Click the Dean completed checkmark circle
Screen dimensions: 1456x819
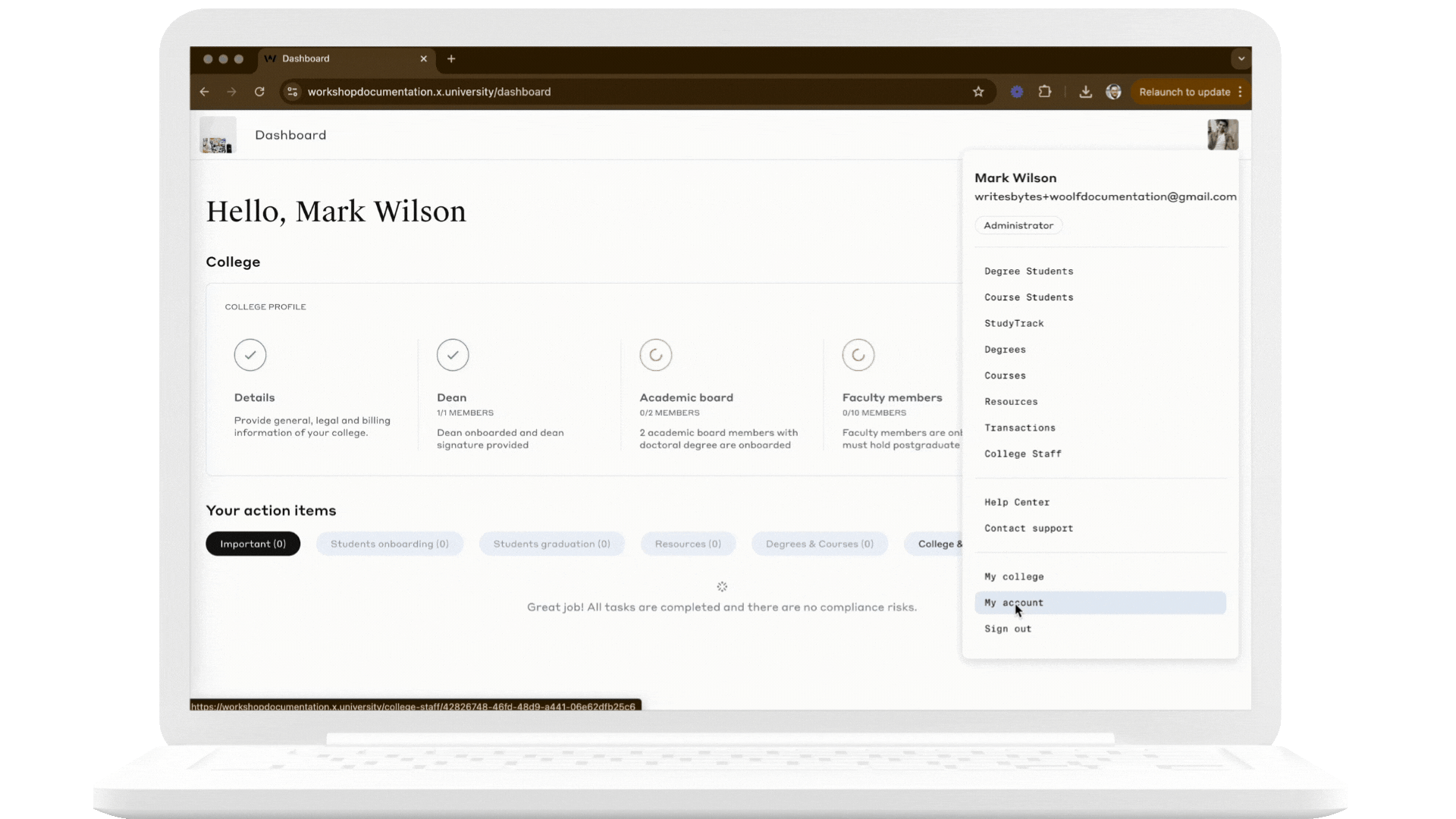click(453, 355)
